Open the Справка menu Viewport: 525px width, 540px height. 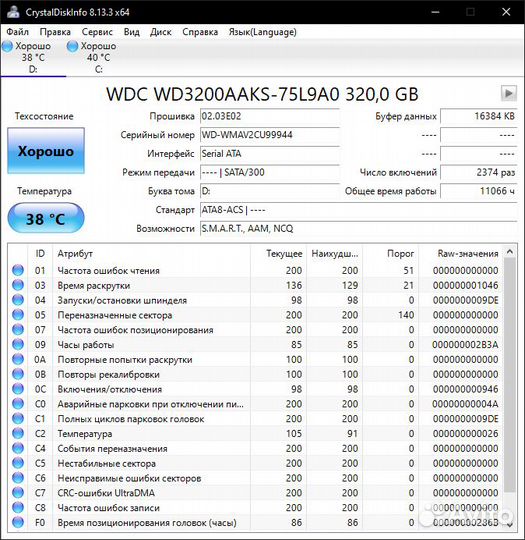200,32
